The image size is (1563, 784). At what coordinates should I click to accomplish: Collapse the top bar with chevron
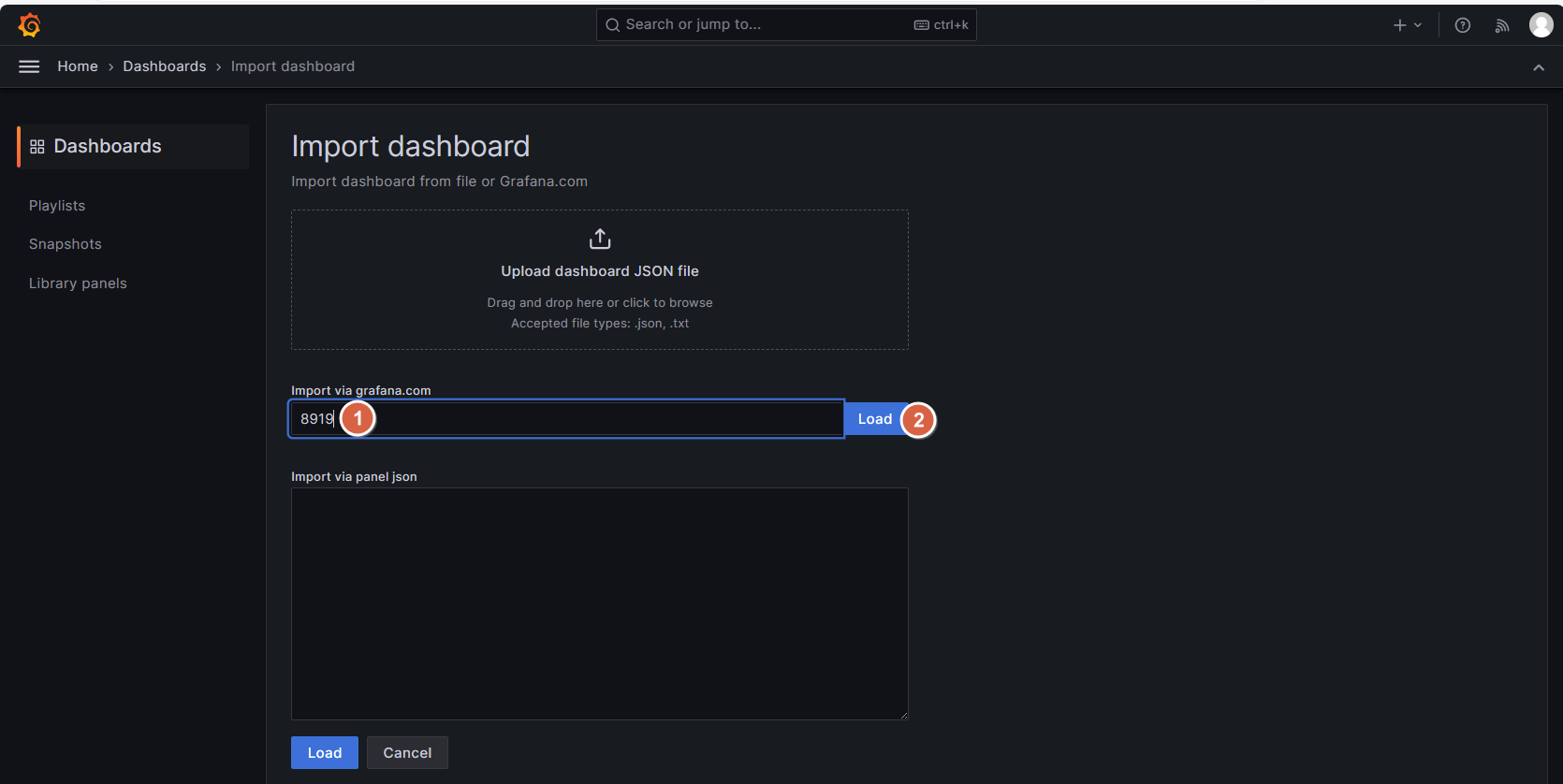[1539, 67]
